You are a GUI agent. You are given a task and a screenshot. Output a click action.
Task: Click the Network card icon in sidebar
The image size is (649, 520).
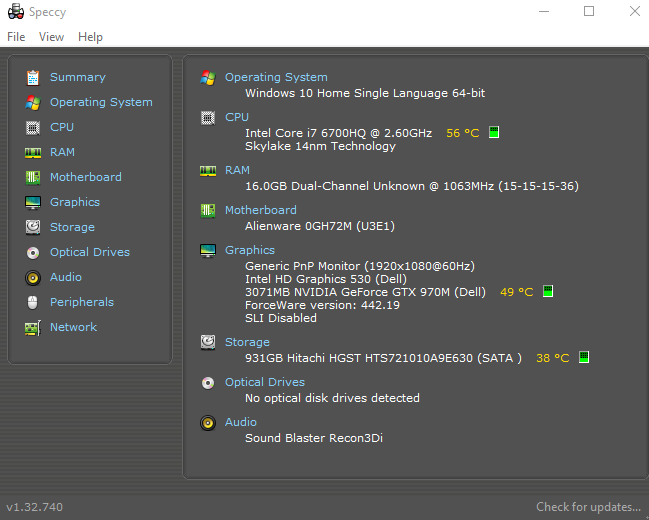tap(33, 328)
